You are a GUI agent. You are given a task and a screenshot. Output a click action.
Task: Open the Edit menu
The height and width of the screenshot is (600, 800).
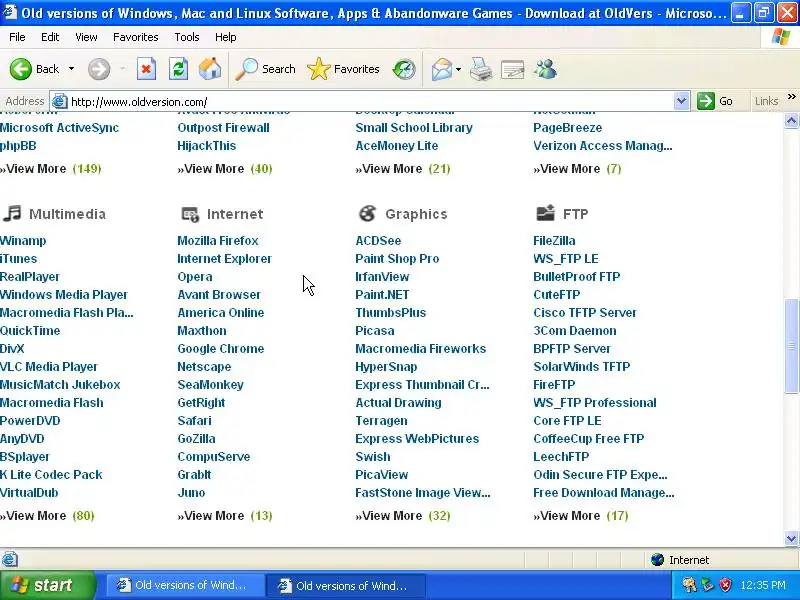(50, 37)
